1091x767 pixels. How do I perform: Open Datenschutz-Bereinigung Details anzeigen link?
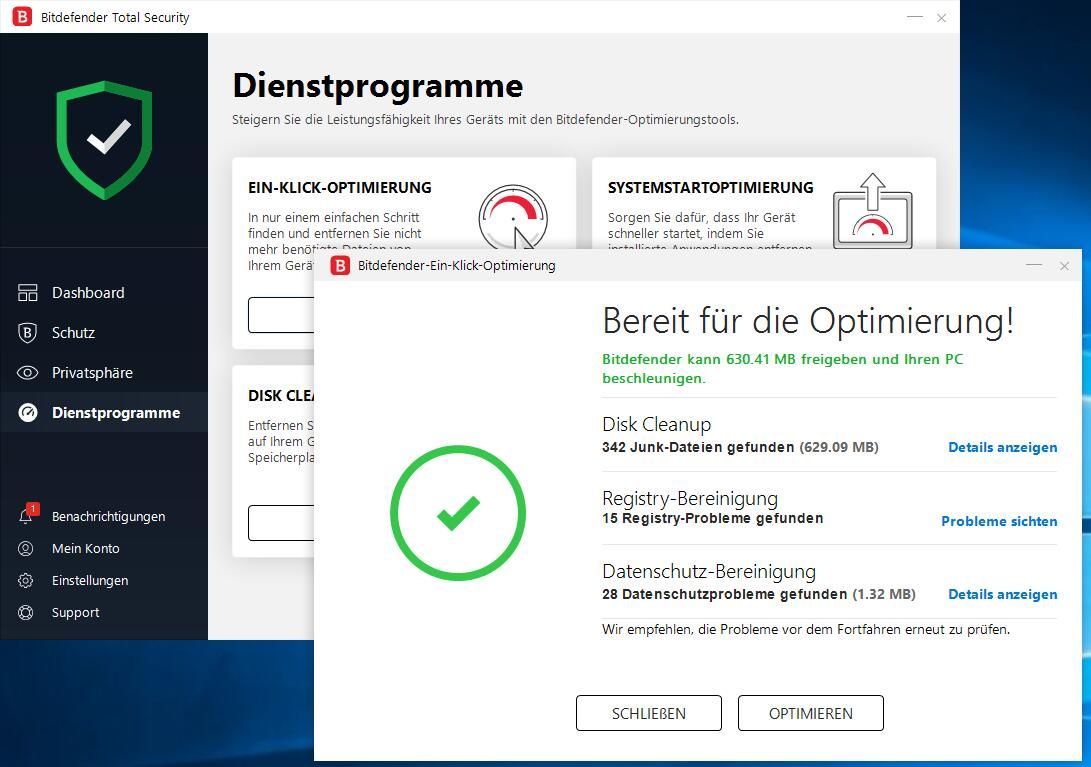pos(1002,594)
